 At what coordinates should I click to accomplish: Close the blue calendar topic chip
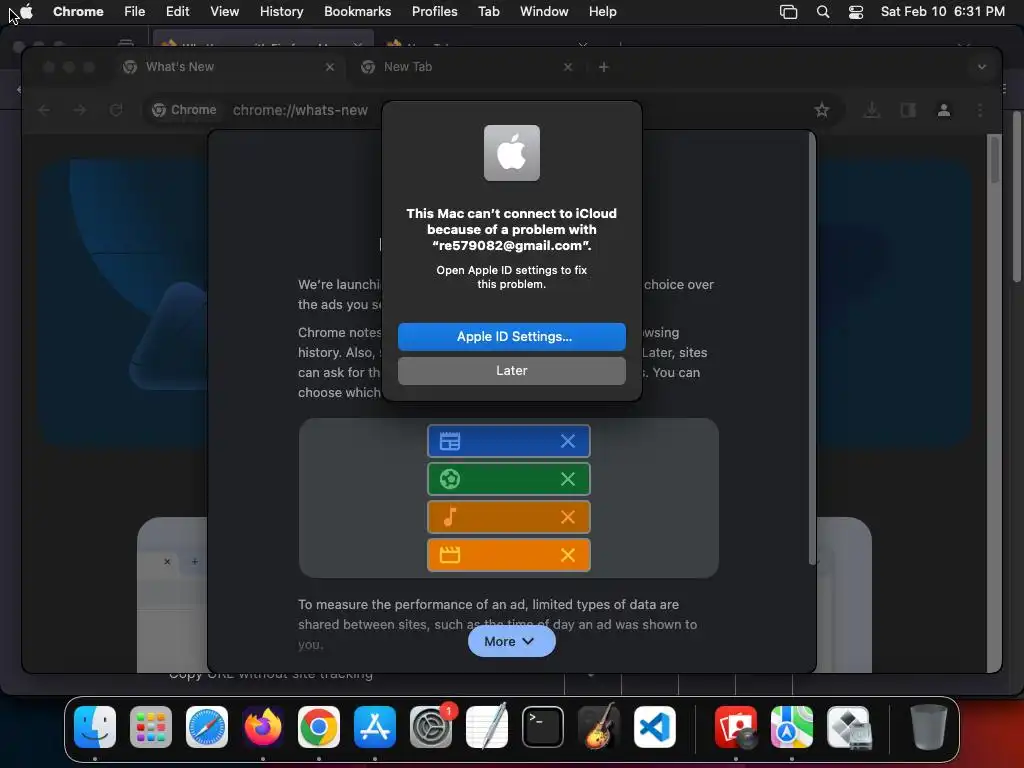(x=568, y=441)
